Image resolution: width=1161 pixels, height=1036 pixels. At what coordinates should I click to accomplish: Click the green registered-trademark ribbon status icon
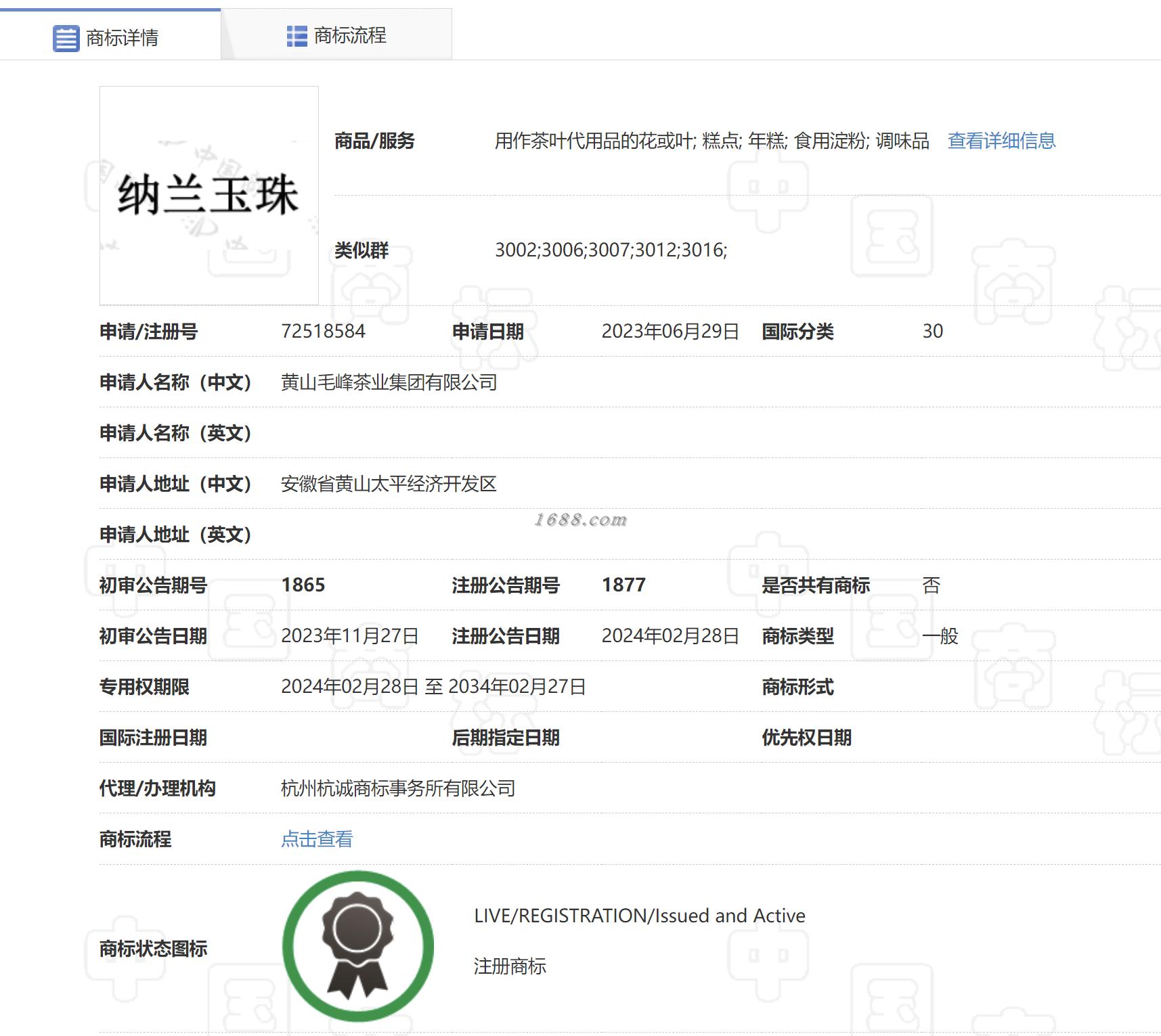point(358,946)
